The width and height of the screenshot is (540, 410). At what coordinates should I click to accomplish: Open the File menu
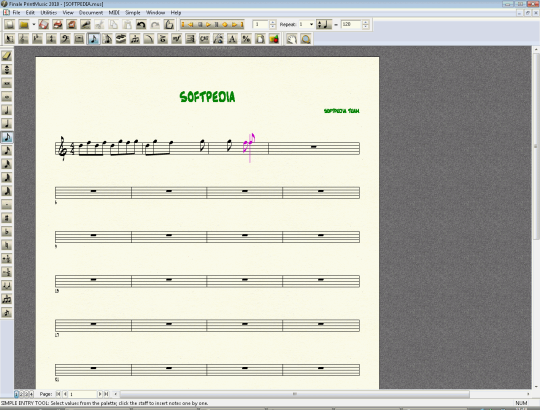point(16,13)
